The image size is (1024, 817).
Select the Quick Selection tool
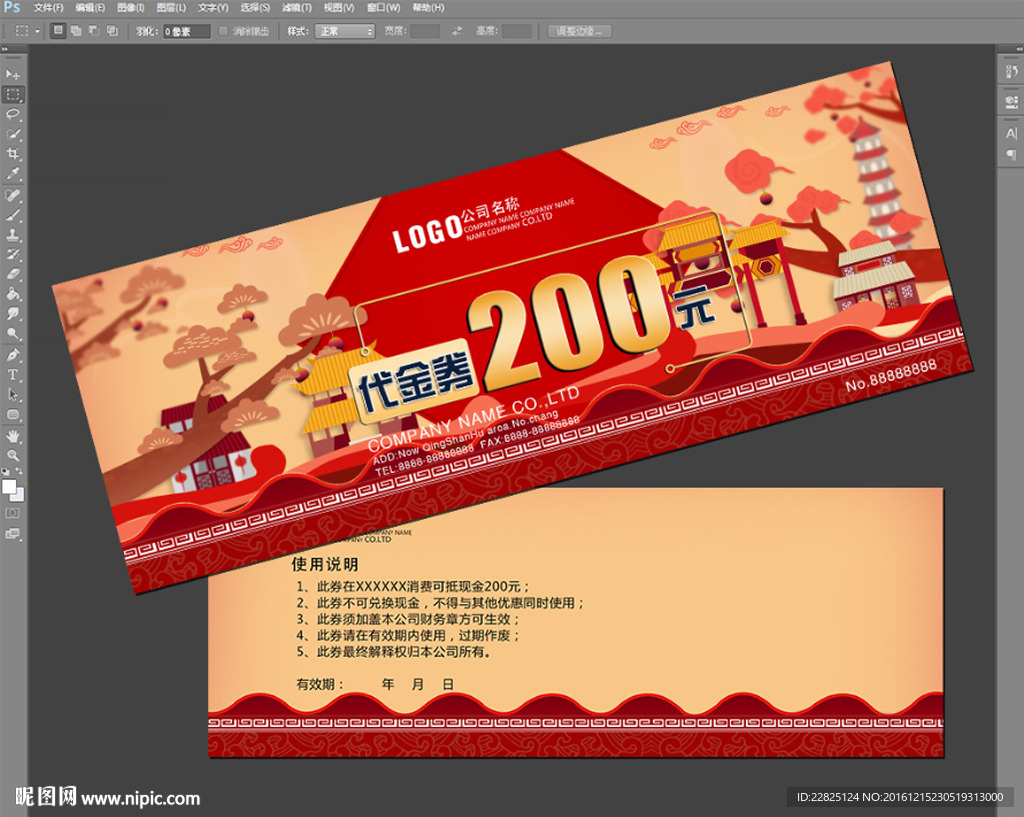(13, 135)
